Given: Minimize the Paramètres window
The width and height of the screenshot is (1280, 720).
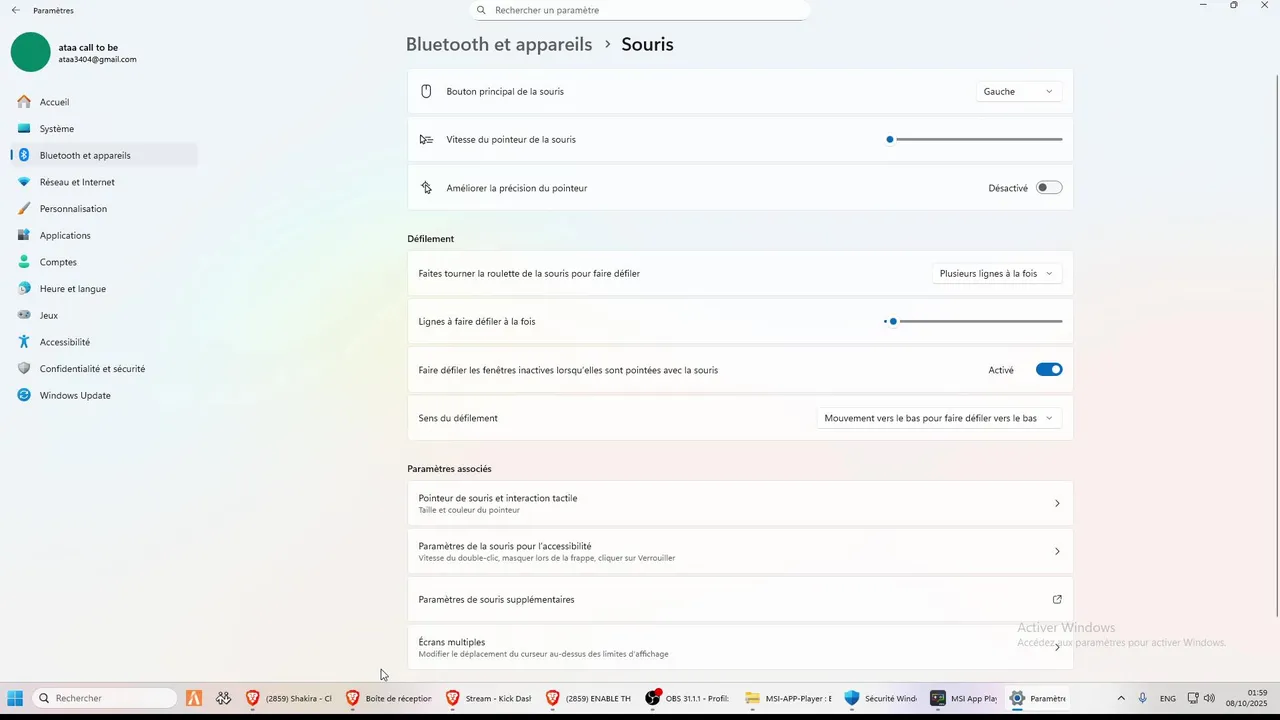Looking at the screenshot, I should (1204, 6).
